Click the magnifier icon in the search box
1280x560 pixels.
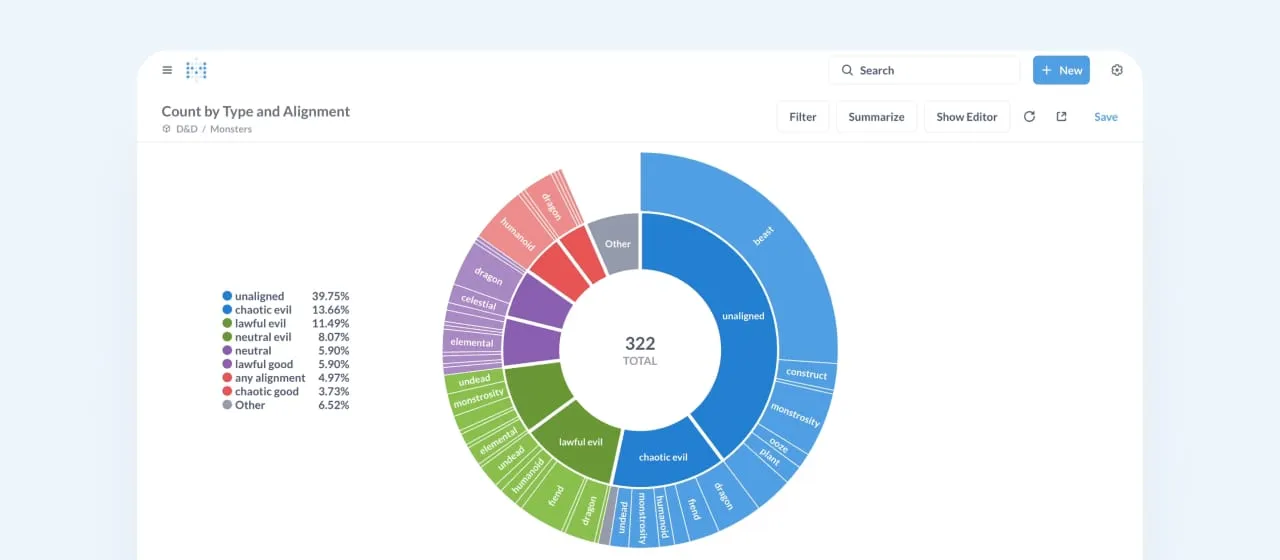point(847,70)
